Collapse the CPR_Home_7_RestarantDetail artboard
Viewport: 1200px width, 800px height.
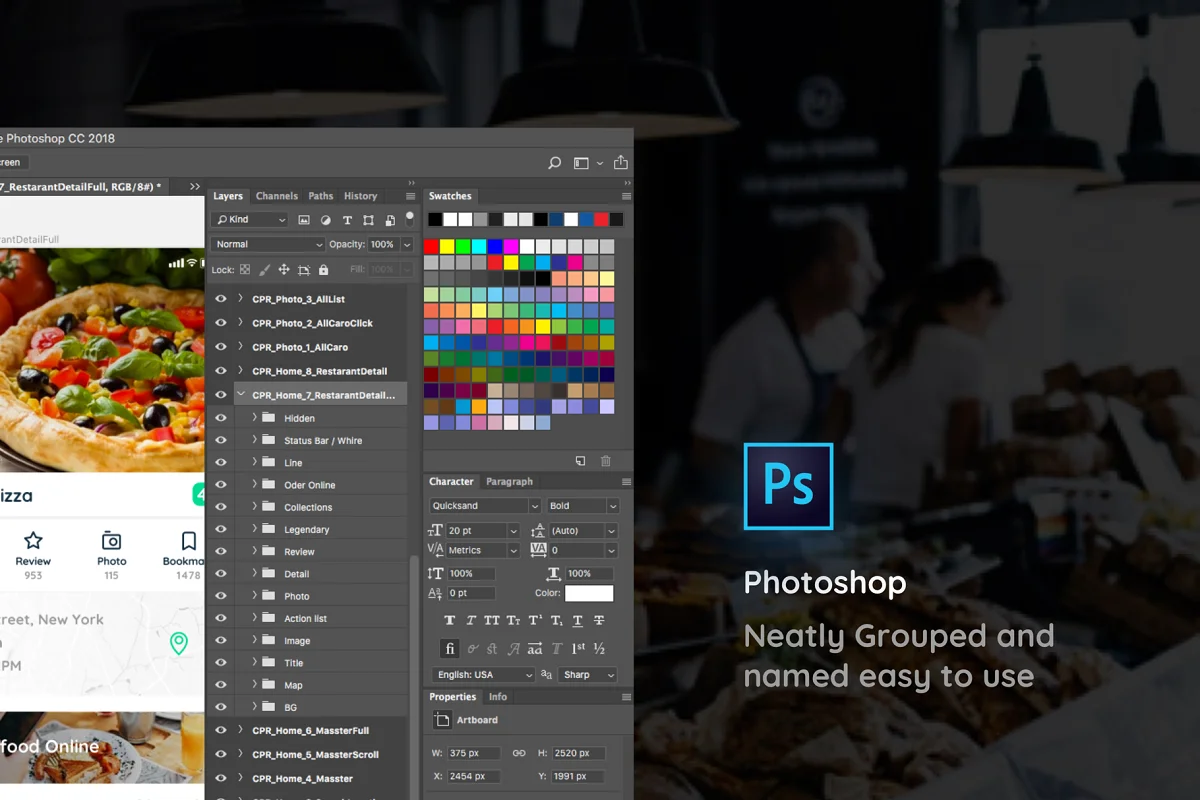(240, 395)
